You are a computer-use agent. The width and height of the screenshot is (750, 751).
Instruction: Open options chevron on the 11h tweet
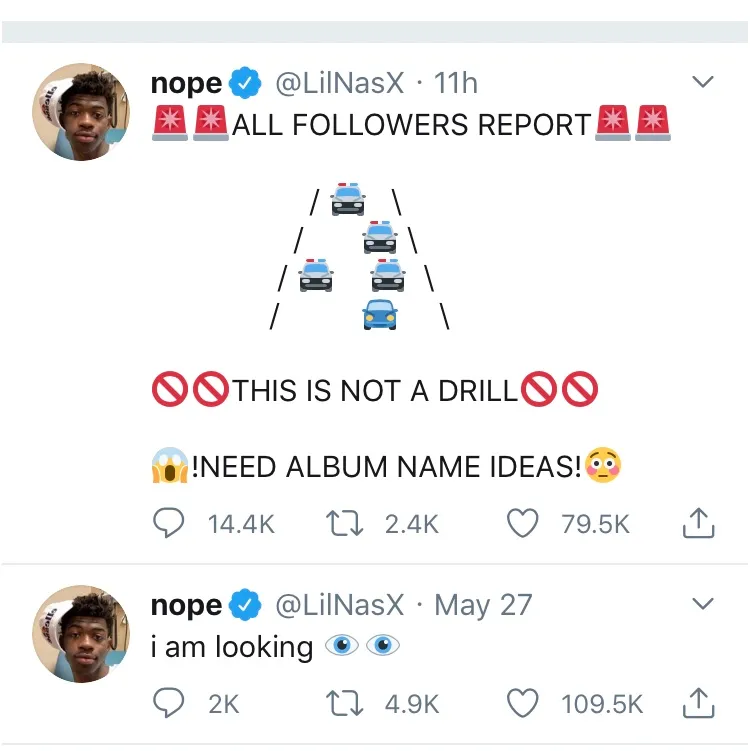click(704, 82)
